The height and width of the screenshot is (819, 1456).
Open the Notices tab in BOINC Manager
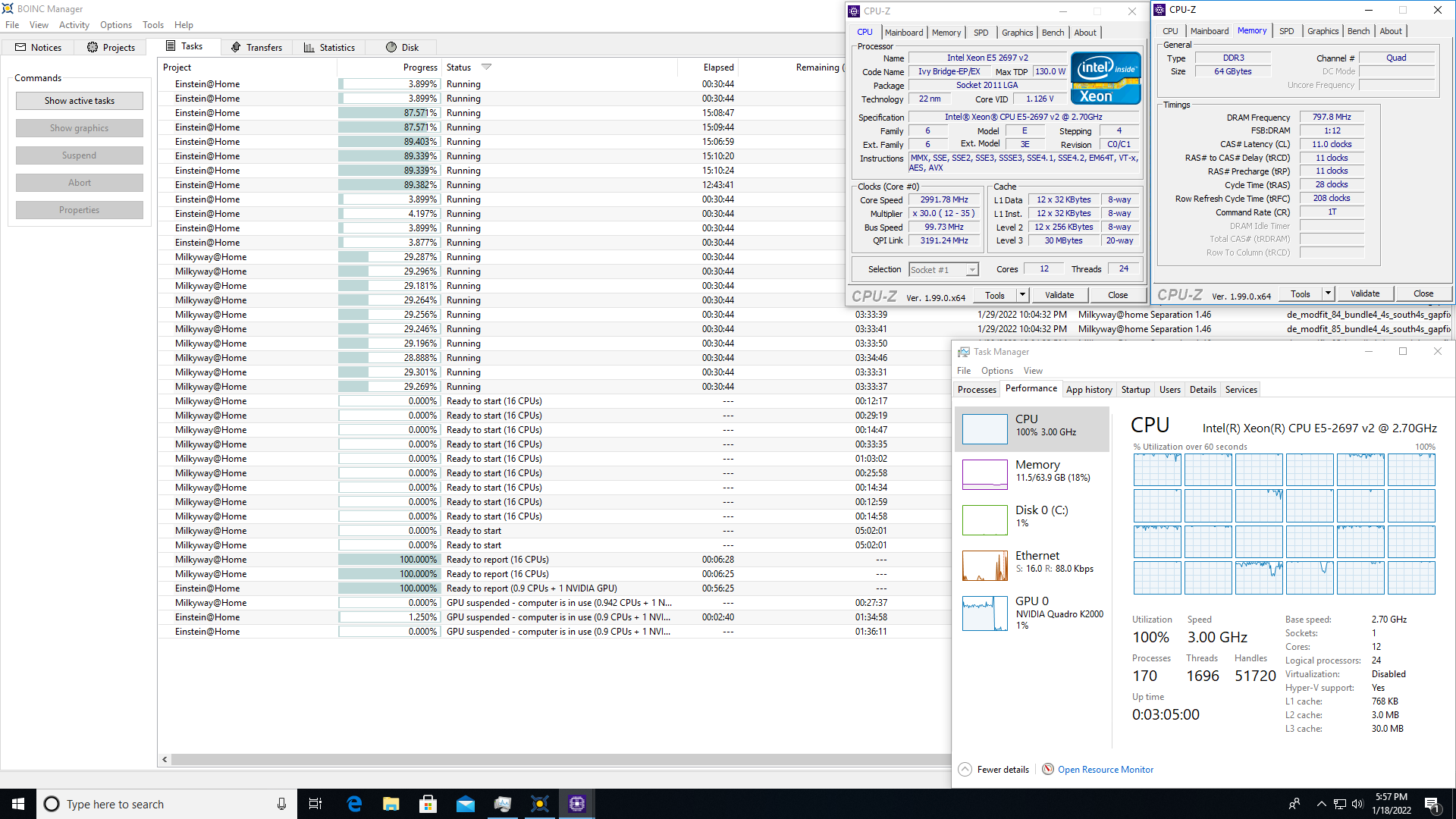[38, 47]
